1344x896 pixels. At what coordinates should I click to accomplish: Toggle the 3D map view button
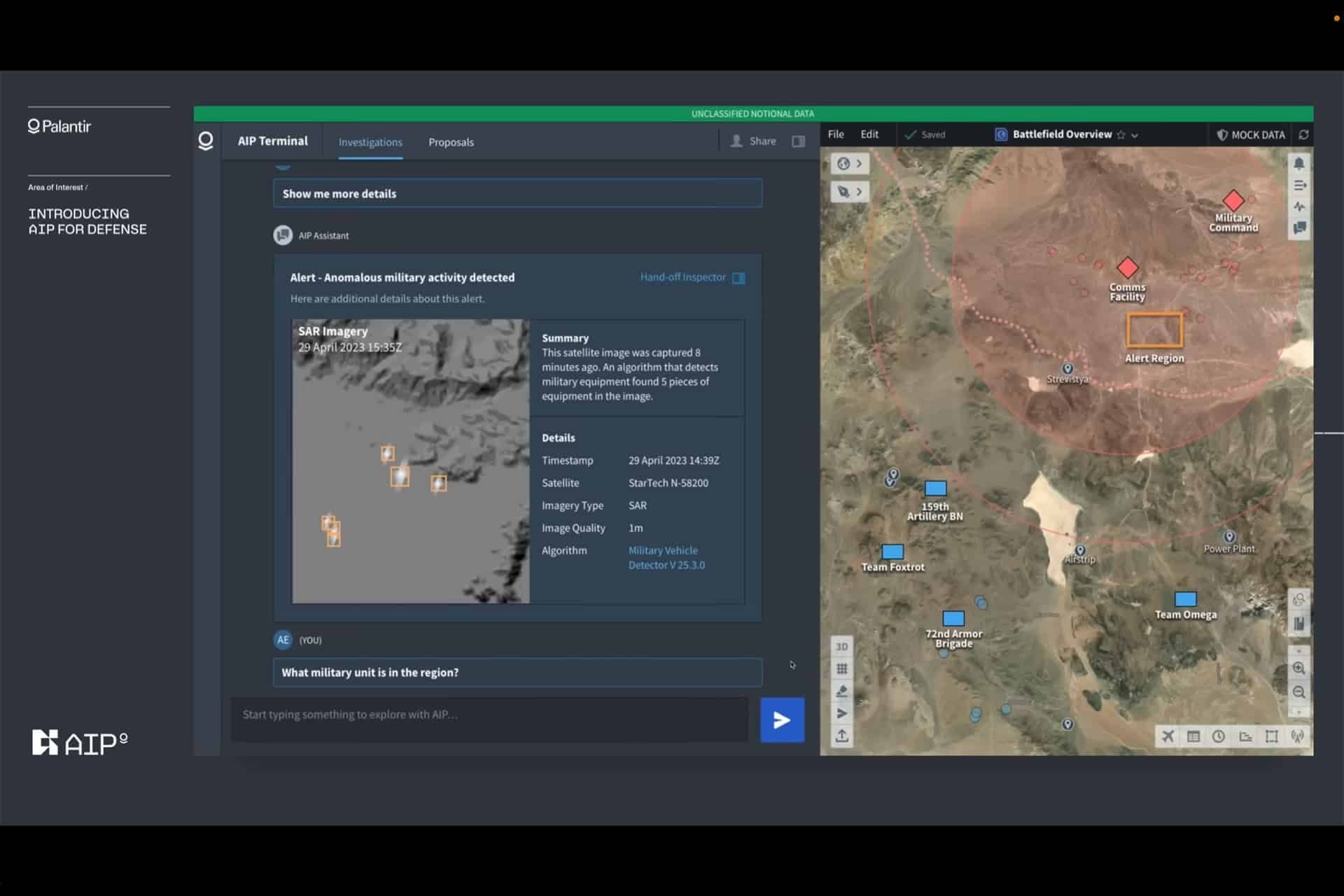point(842,646)
